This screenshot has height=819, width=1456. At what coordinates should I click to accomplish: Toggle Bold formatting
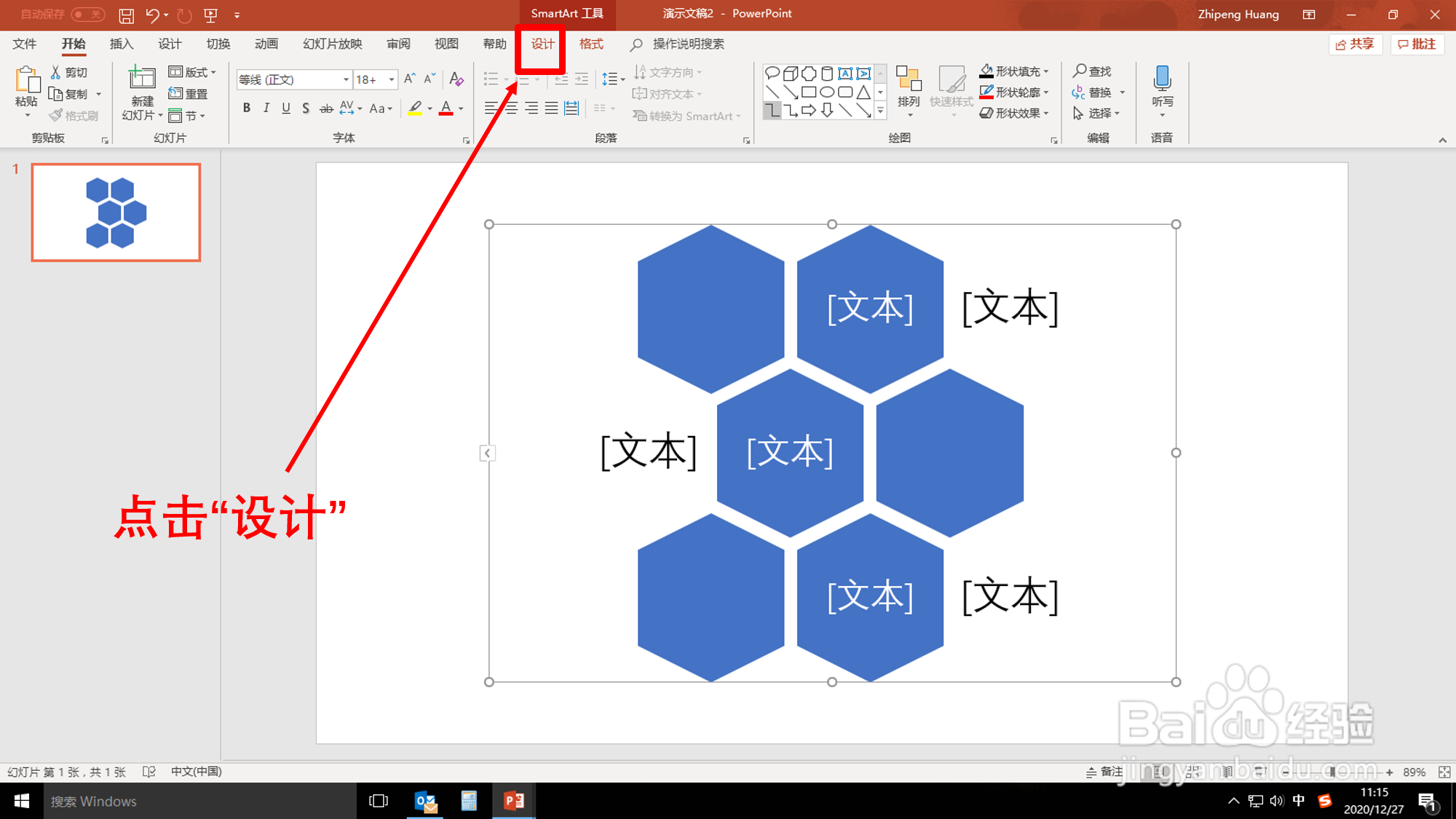point(247,108)
